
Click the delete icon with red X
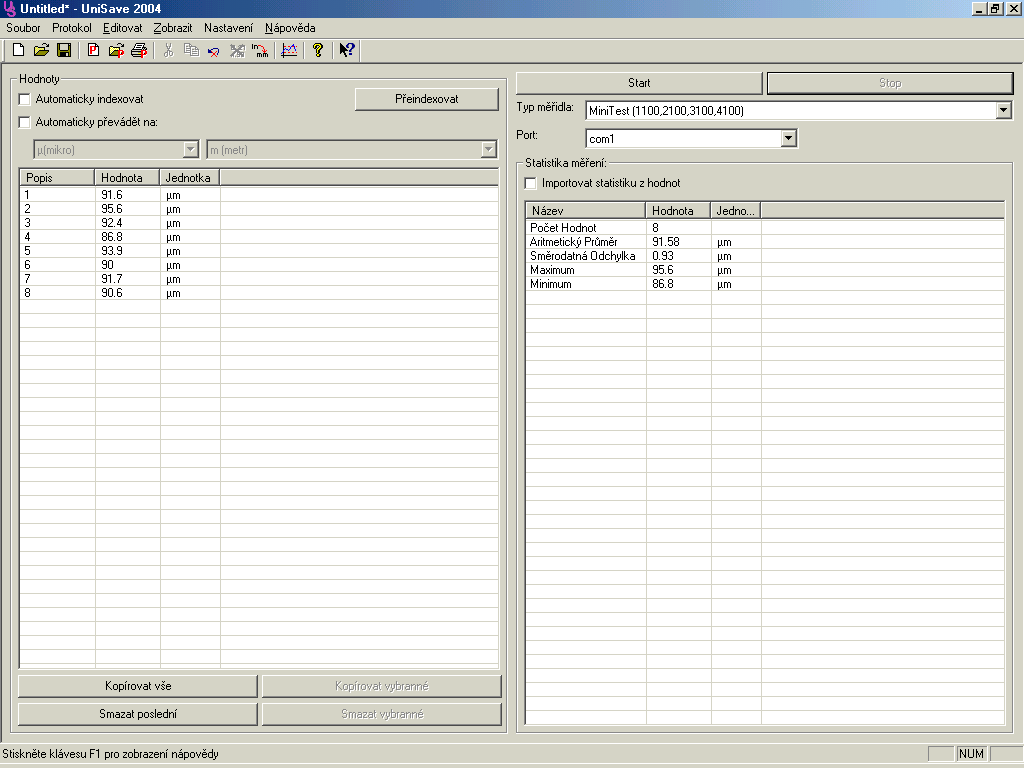coord(214,50)
